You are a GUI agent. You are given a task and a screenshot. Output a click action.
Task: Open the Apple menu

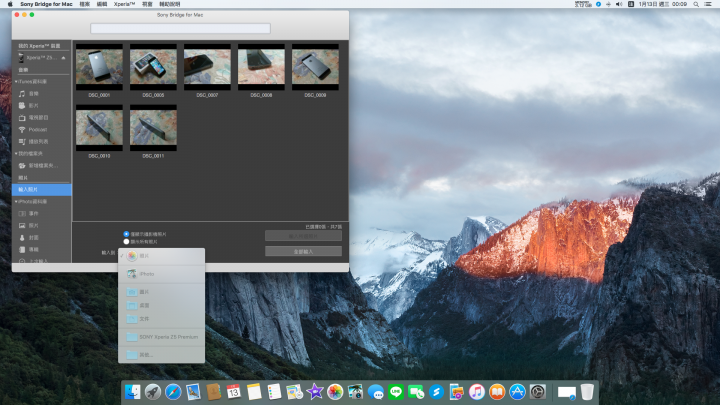10,4
